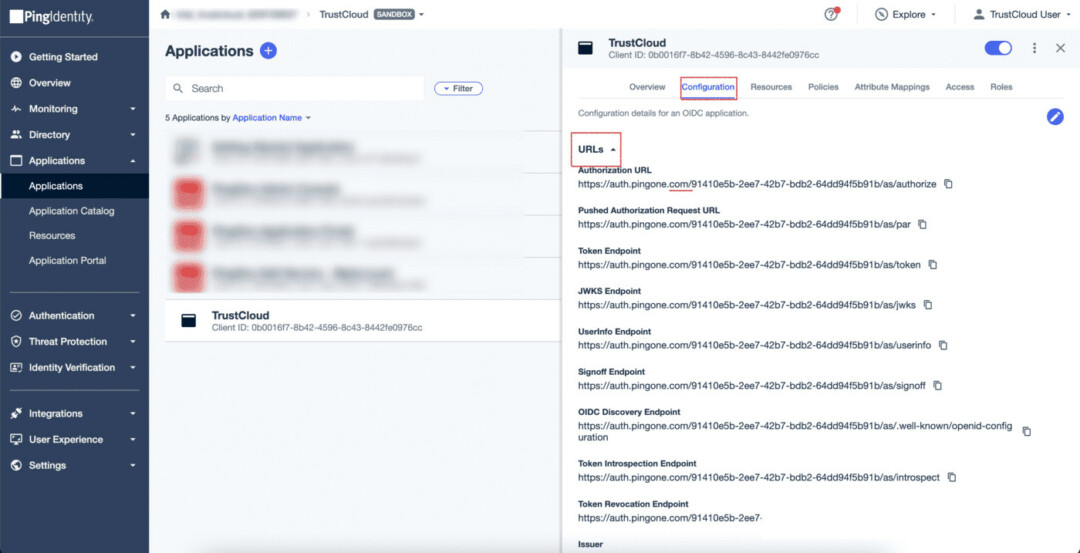Copy the Signoff Endpoint URL
The height and width of the screenshot is (553, 1080).
[937, 386]
